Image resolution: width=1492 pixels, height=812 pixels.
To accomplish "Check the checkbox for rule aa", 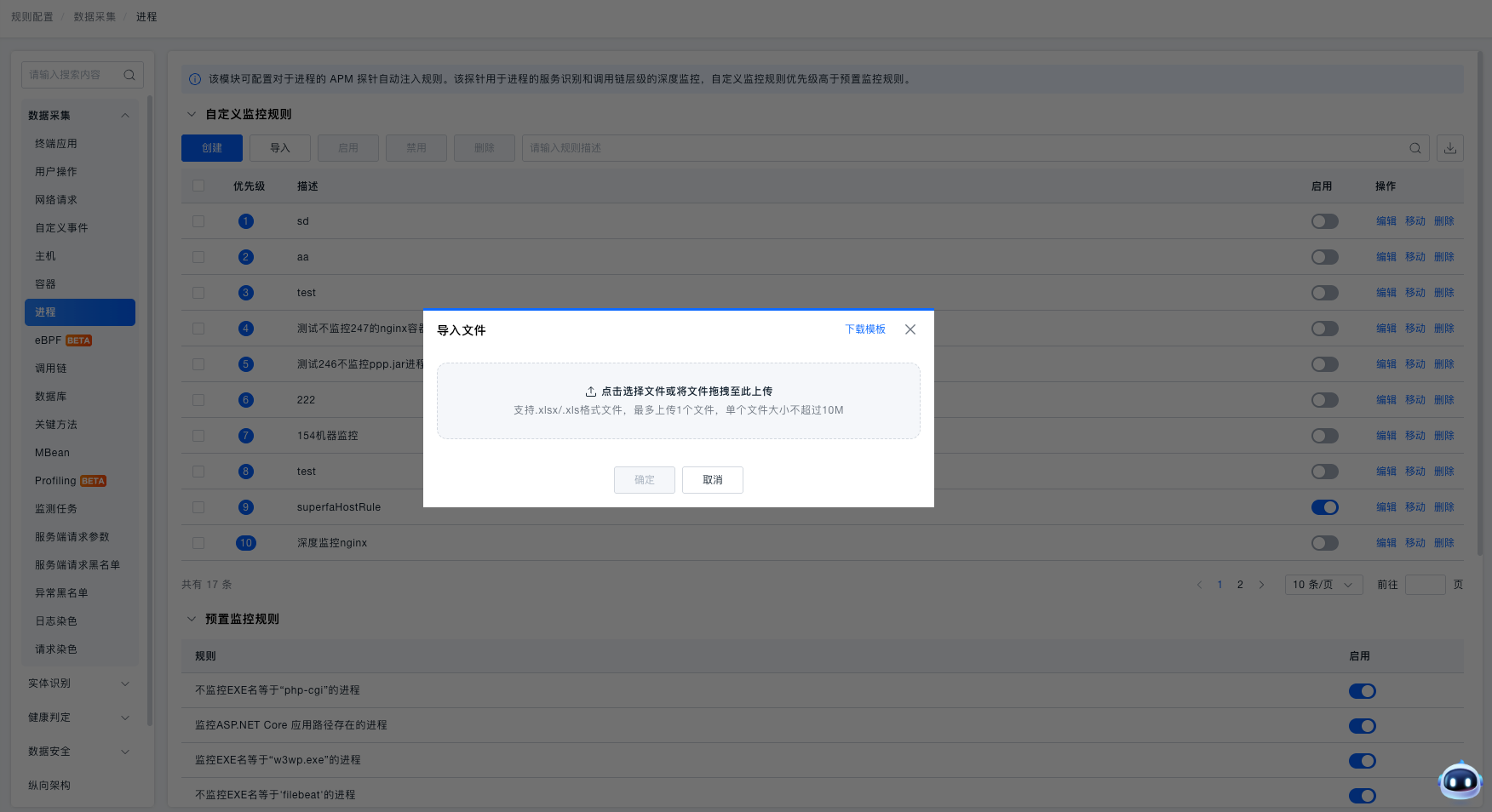I will click(198, 257).
